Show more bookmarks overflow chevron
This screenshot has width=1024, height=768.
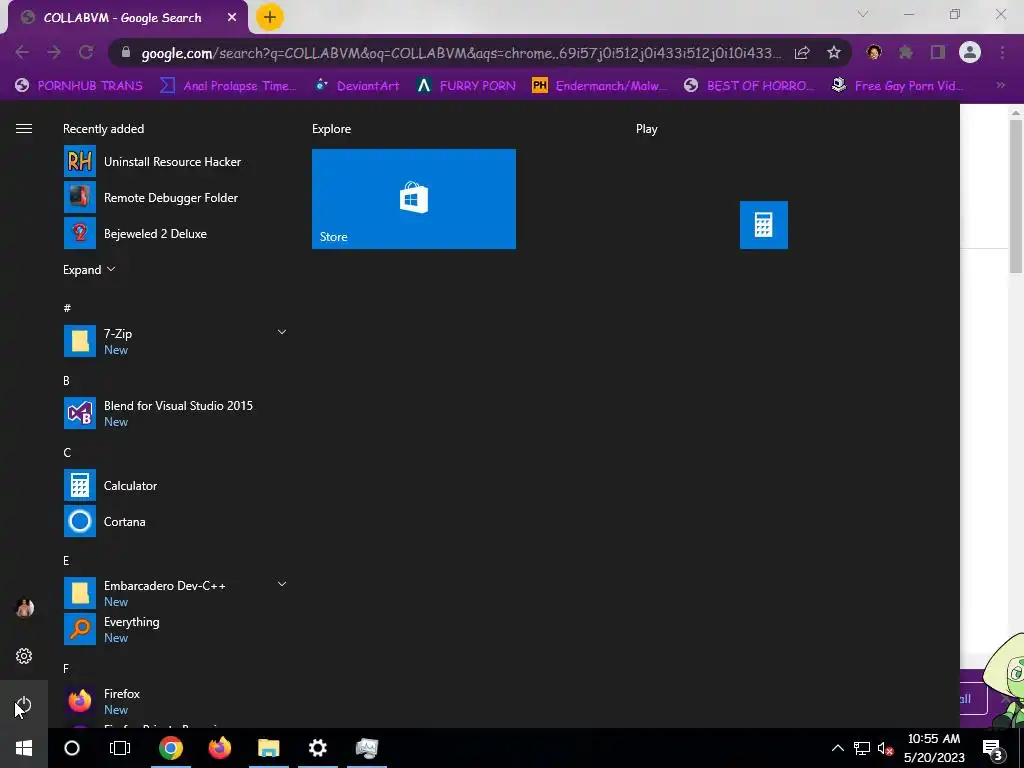pos(1000,85)
